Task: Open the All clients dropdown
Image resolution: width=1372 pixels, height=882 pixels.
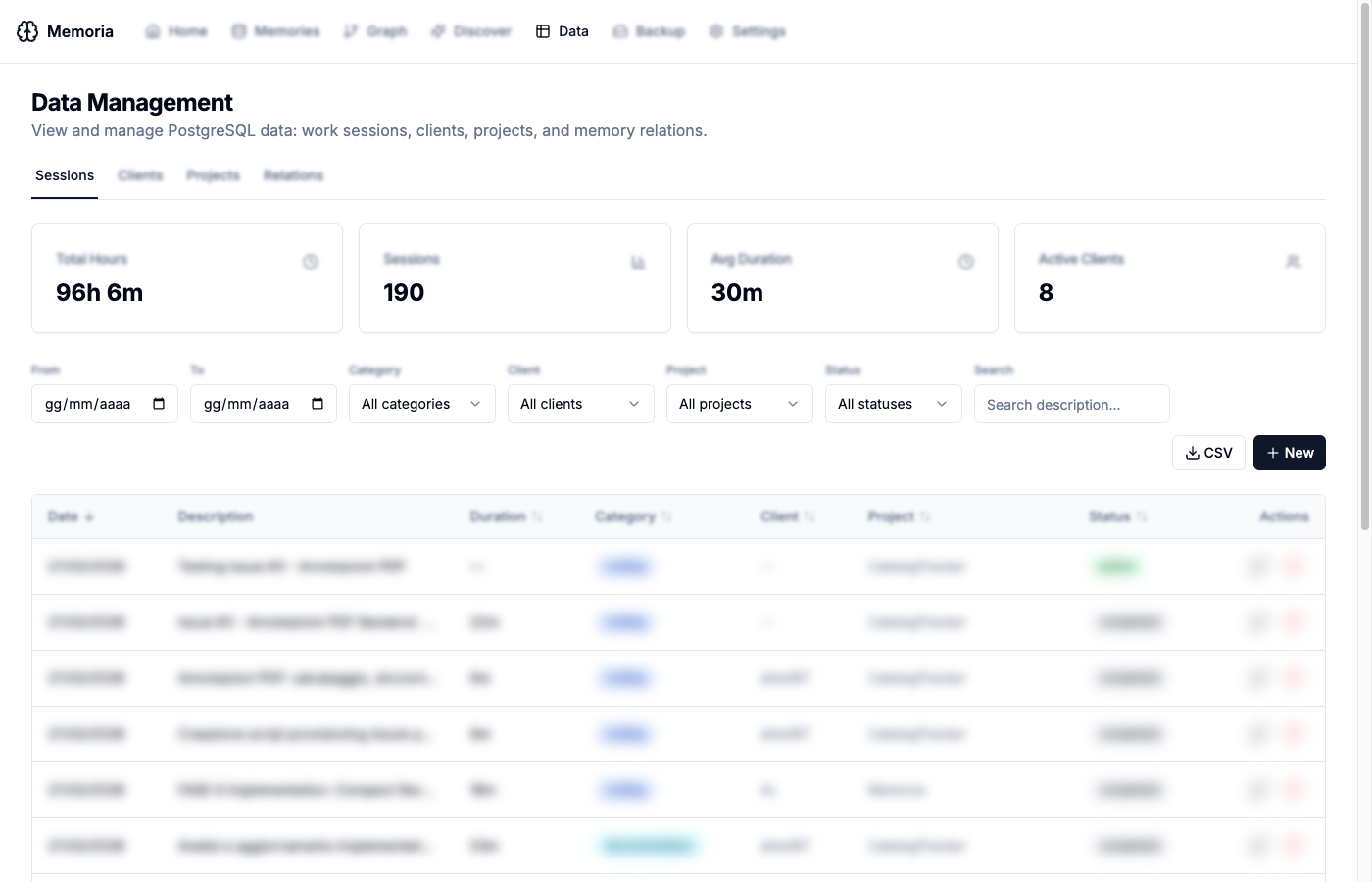Action: click(x=580, y=404)
